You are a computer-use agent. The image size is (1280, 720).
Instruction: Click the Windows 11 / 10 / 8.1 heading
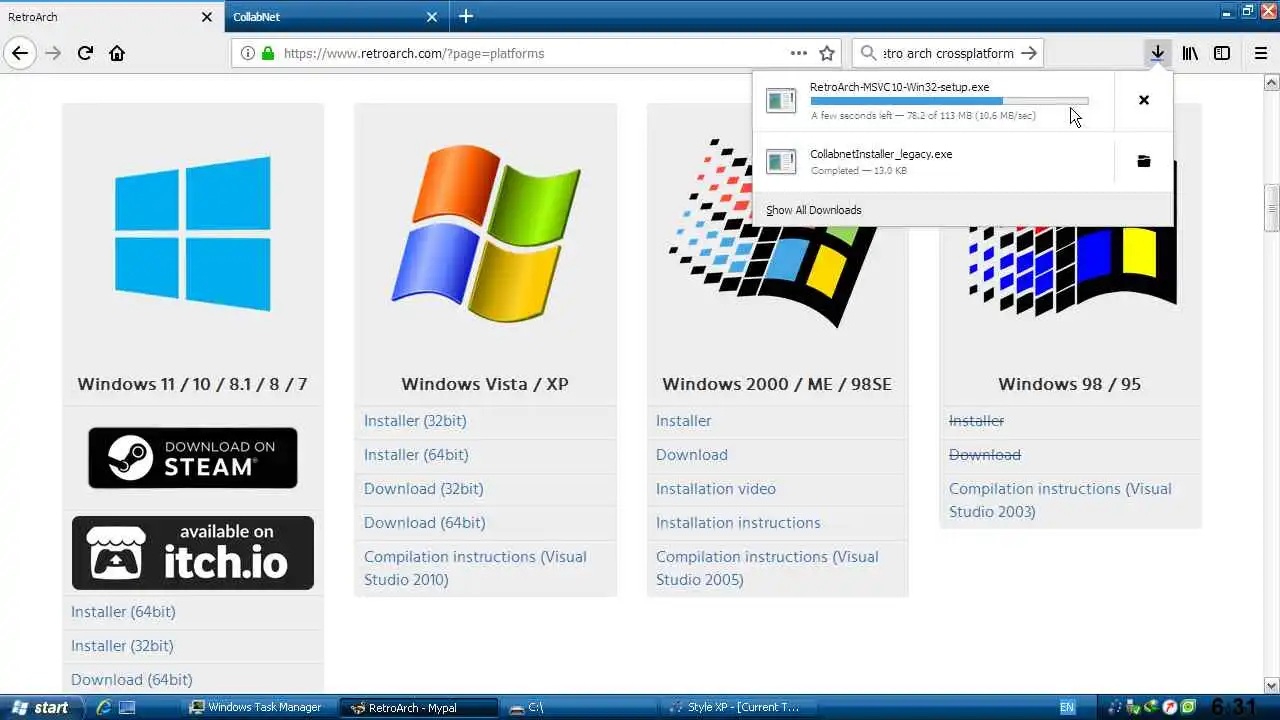[192, 384]
